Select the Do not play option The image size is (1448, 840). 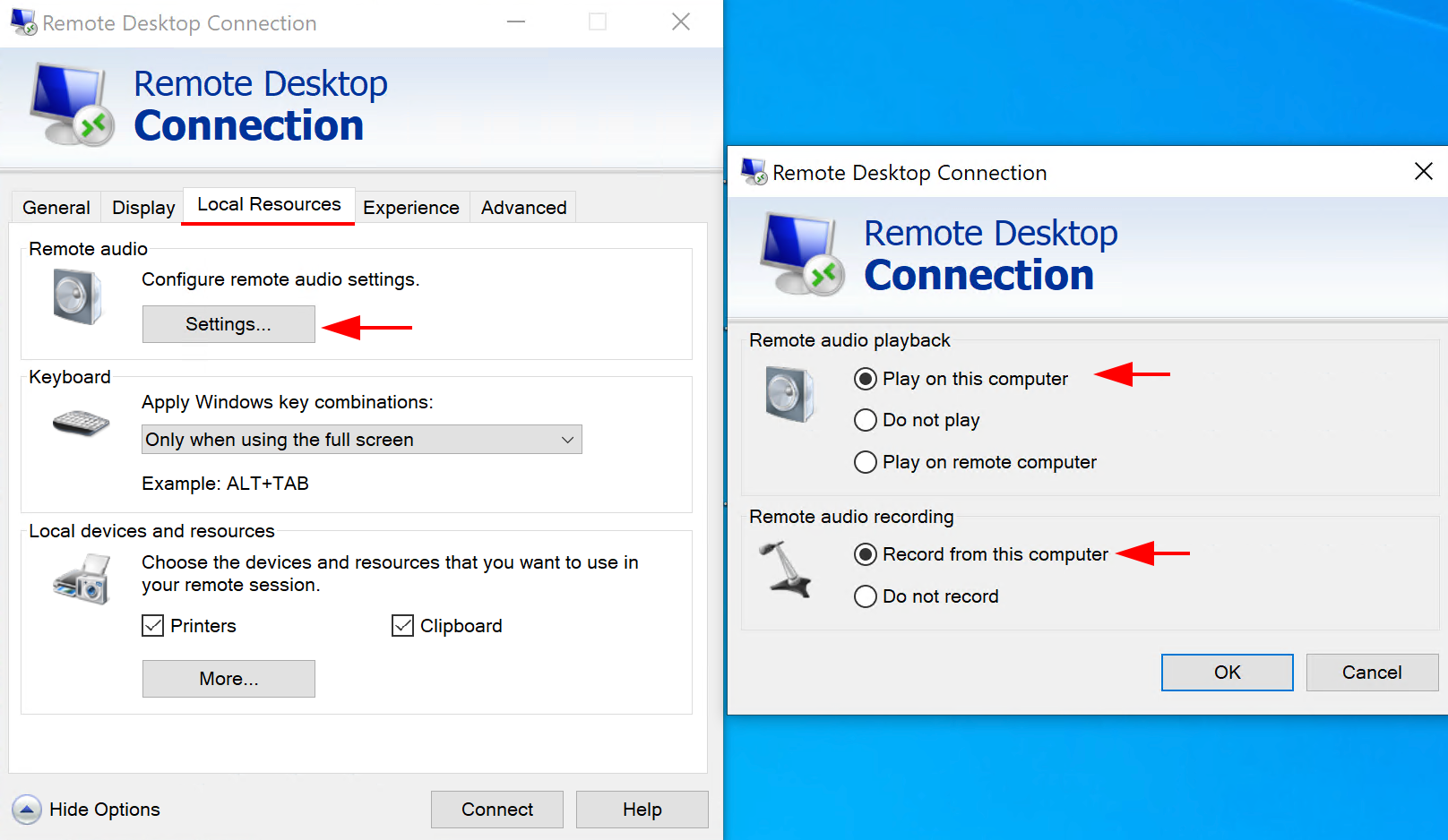click(x=866, y=420)
